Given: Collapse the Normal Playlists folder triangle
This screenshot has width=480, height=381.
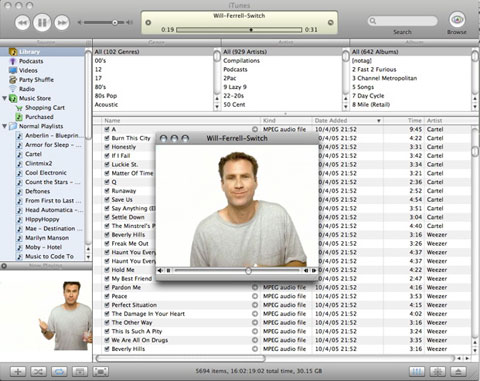Looking at the screenshot, I should point(4,126).
